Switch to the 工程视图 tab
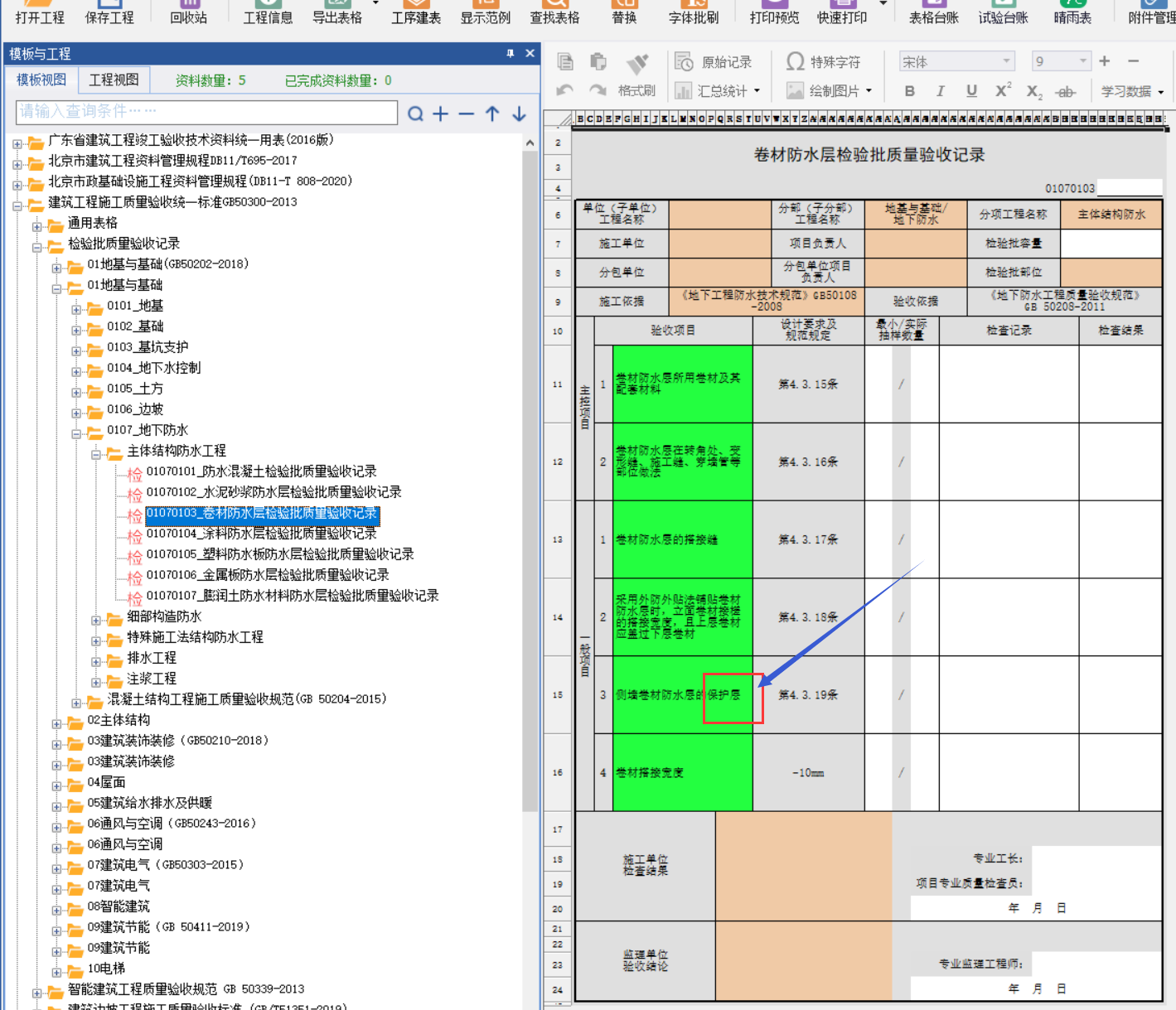 (x=114, y=80)
